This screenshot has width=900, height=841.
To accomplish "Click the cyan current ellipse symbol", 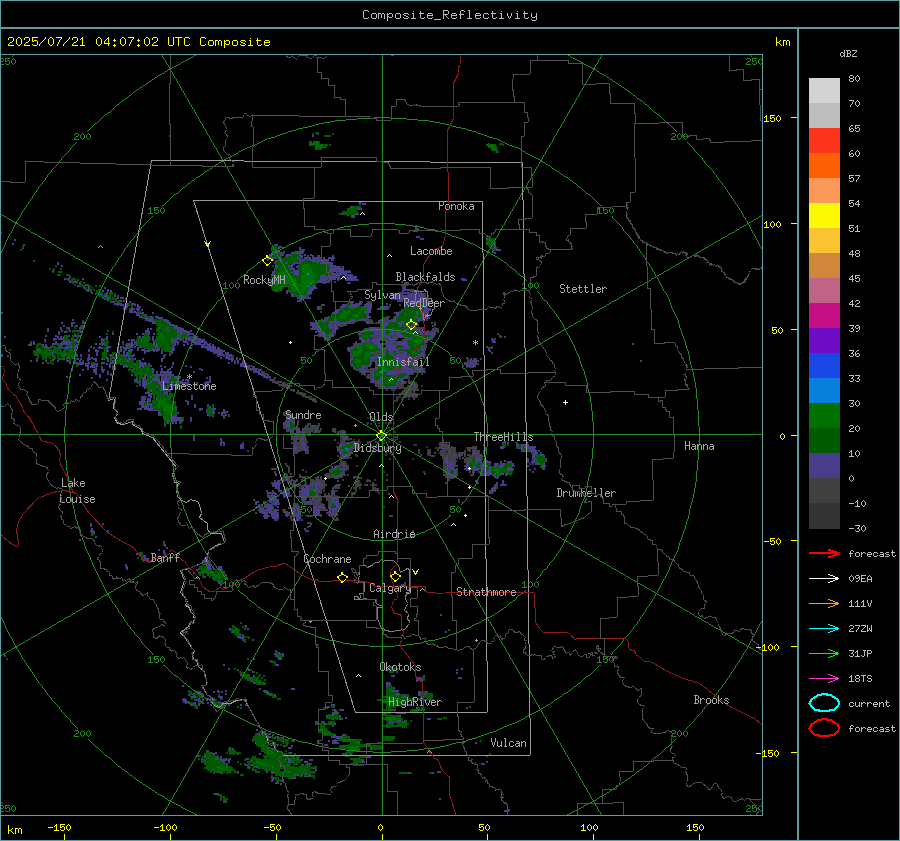I will click(x=824, y=703).
